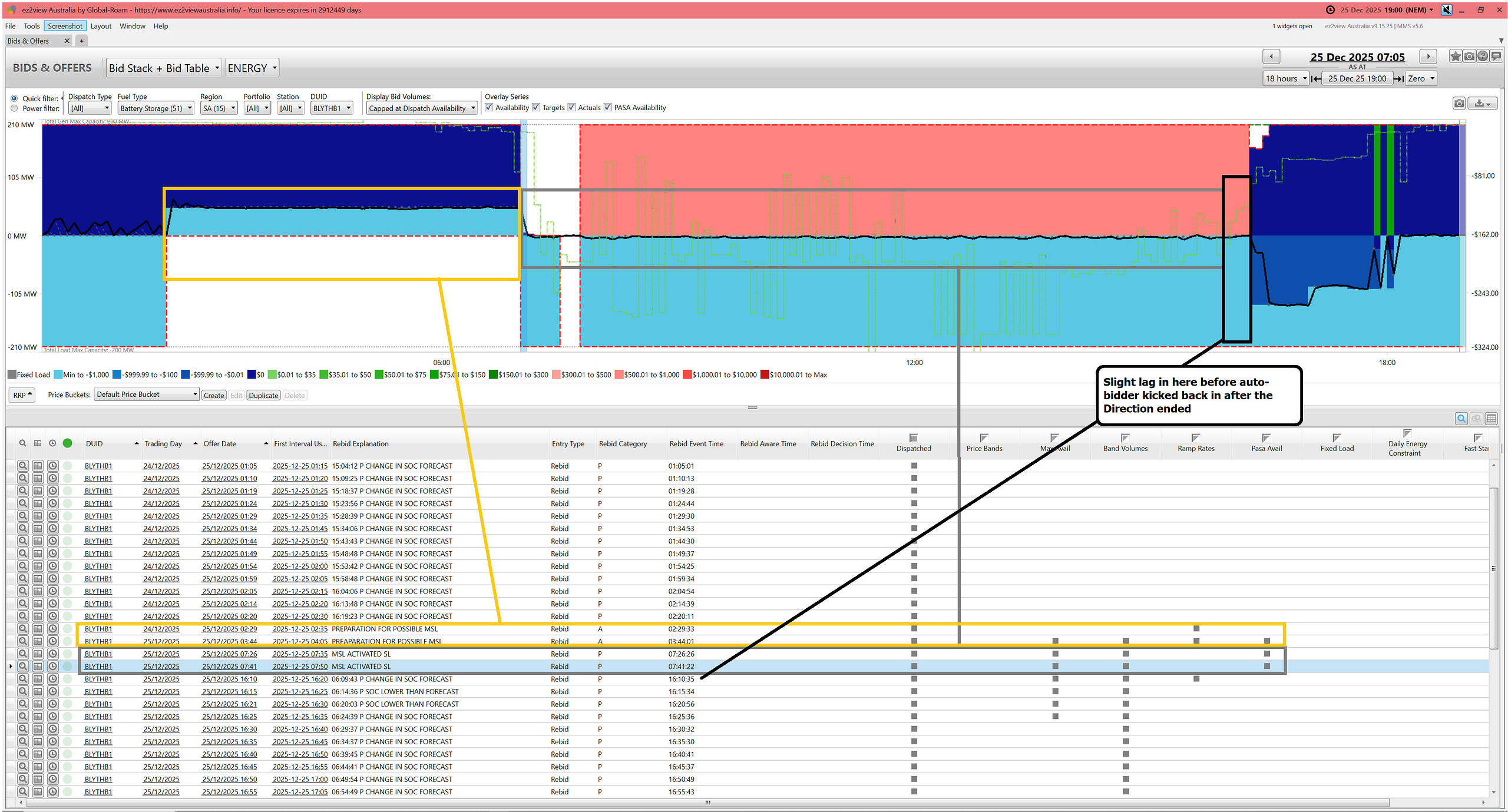Click the 25/12/2025 07:41 offer date link
Screen dimensions: 1508x812
point(230,667)
